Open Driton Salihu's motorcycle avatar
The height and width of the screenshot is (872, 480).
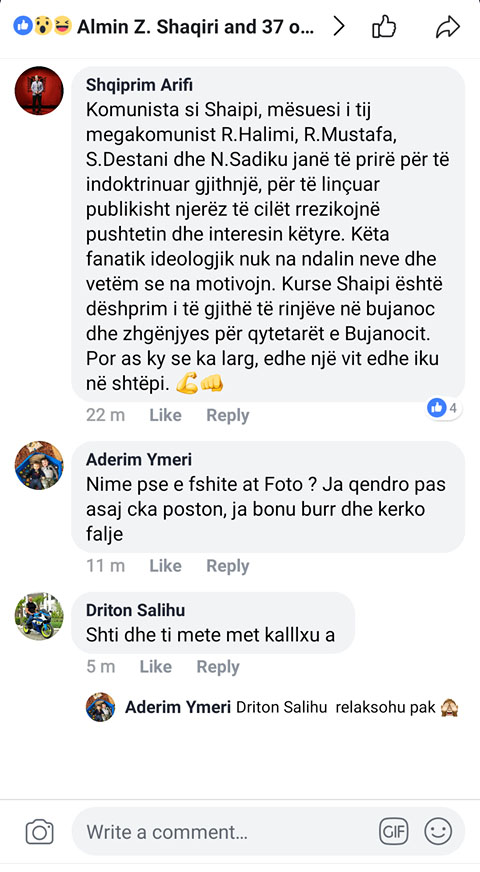[x=39, y=616]
